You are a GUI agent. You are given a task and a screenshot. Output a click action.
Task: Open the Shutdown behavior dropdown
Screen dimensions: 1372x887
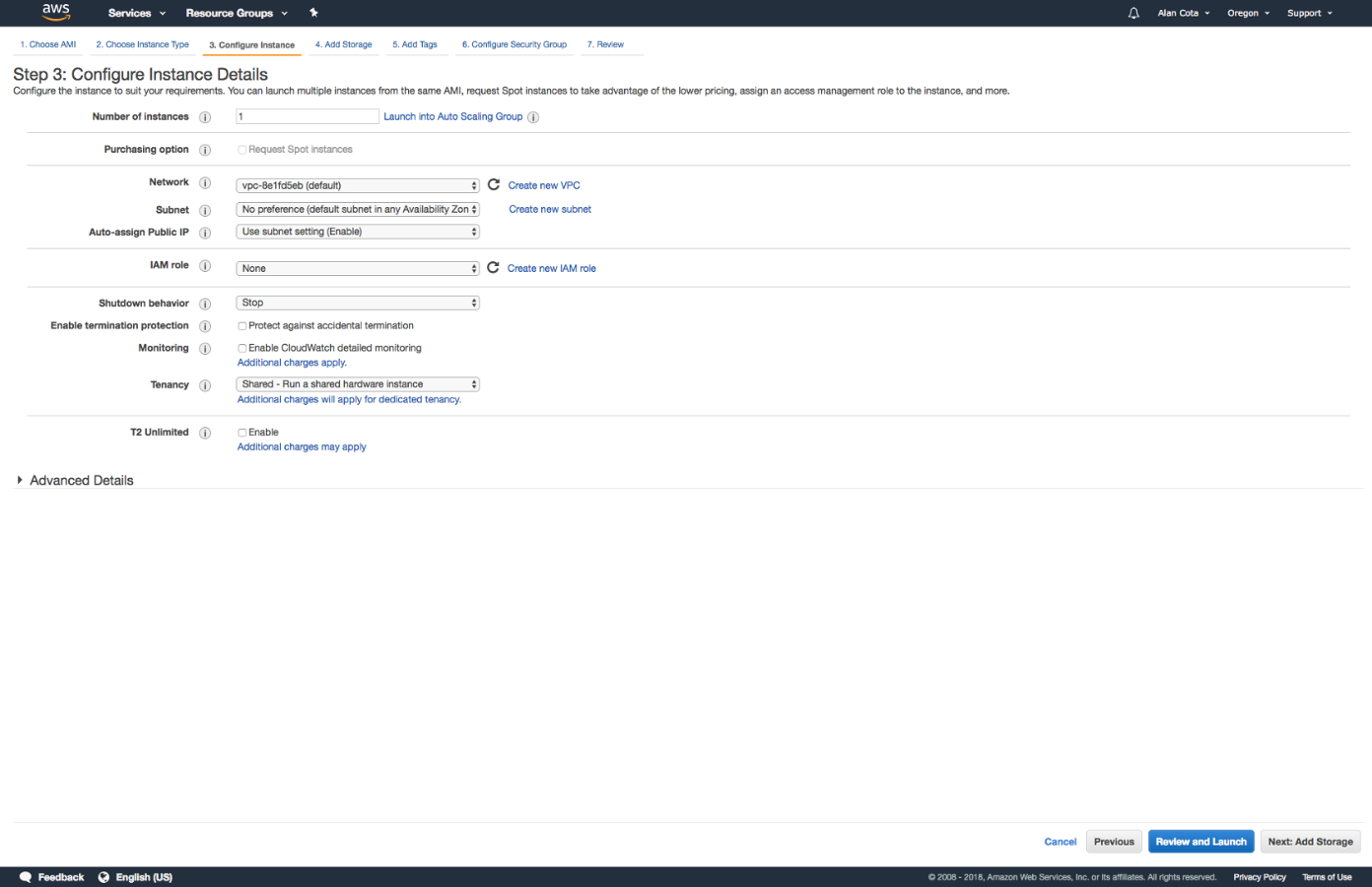(x=358, y=303)
